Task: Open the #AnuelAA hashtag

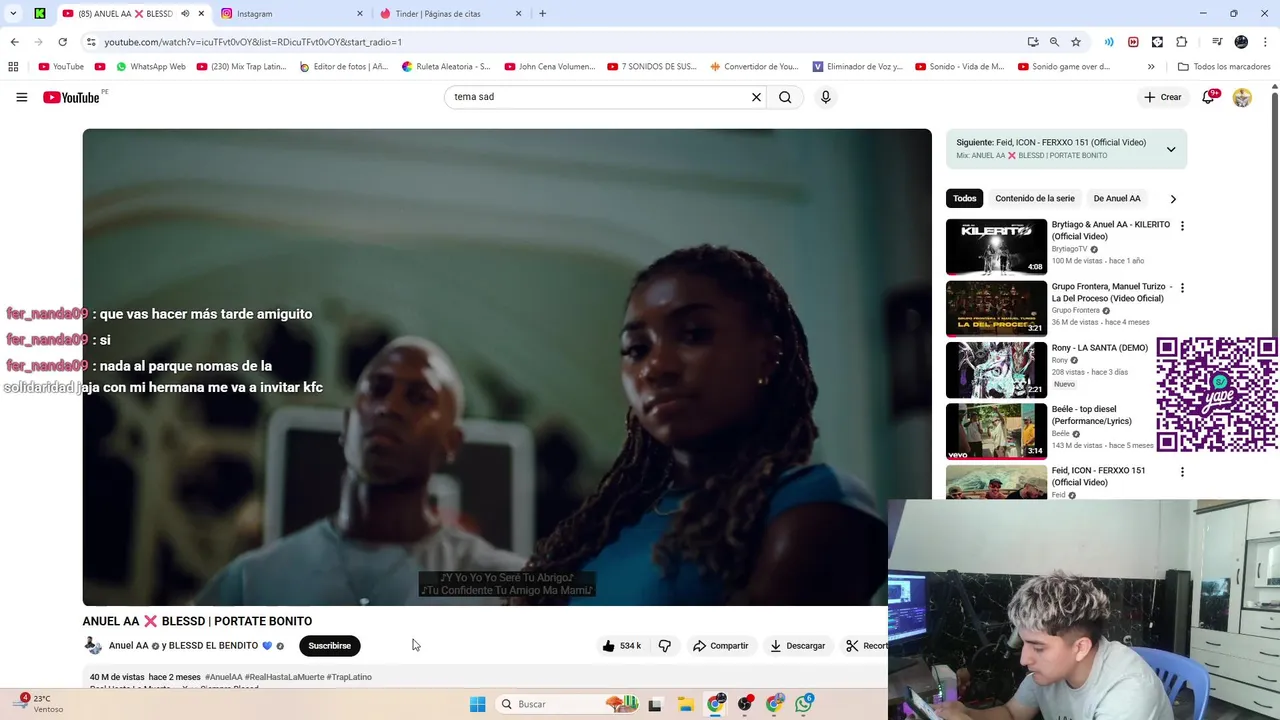Action: click(224, 677)
